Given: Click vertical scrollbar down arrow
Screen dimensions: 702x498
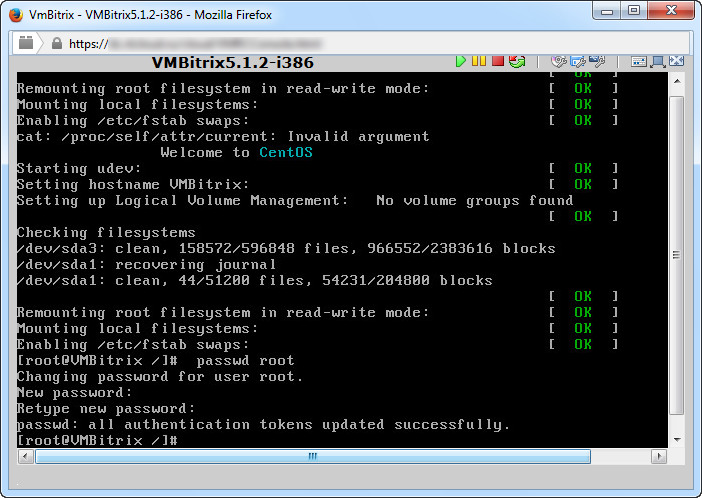Looking at the screenshot, I should (677, 440).
